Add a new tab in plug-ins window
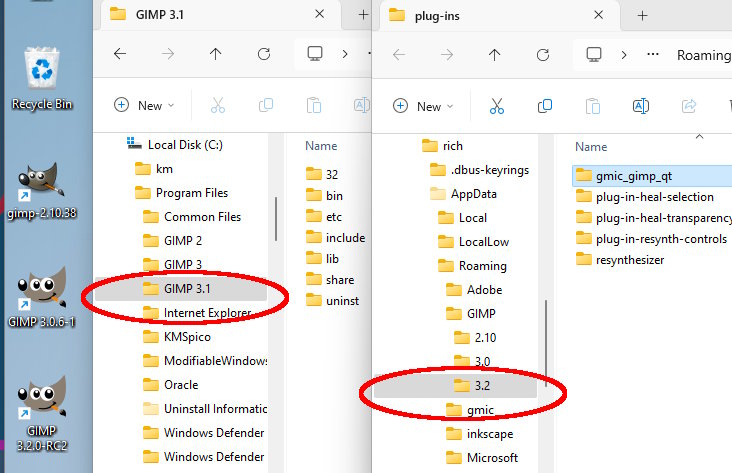This screenshot has height=473, width=732. 642,15
